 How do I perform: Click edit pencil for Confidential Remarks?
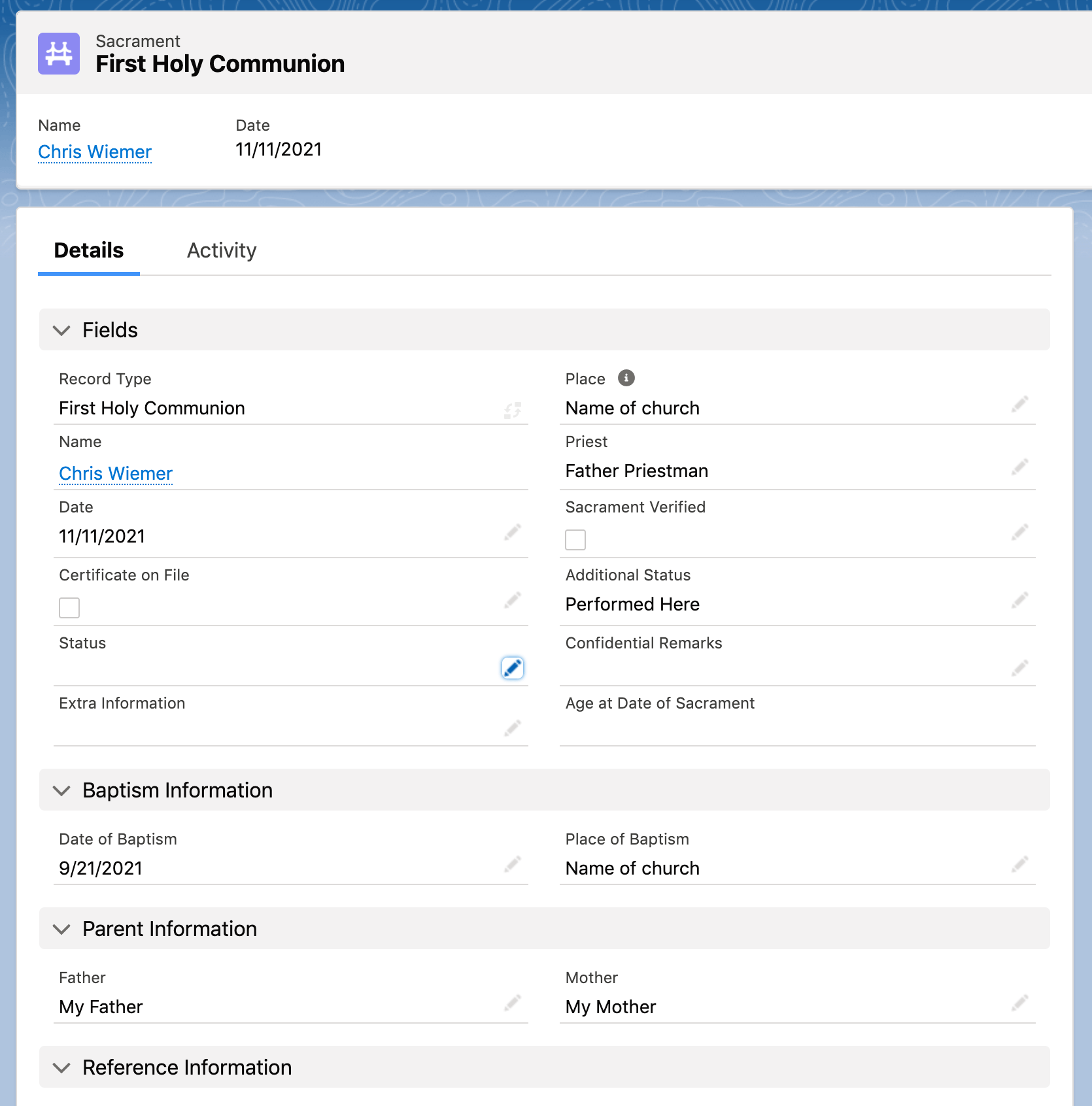tap(1019, 668)
